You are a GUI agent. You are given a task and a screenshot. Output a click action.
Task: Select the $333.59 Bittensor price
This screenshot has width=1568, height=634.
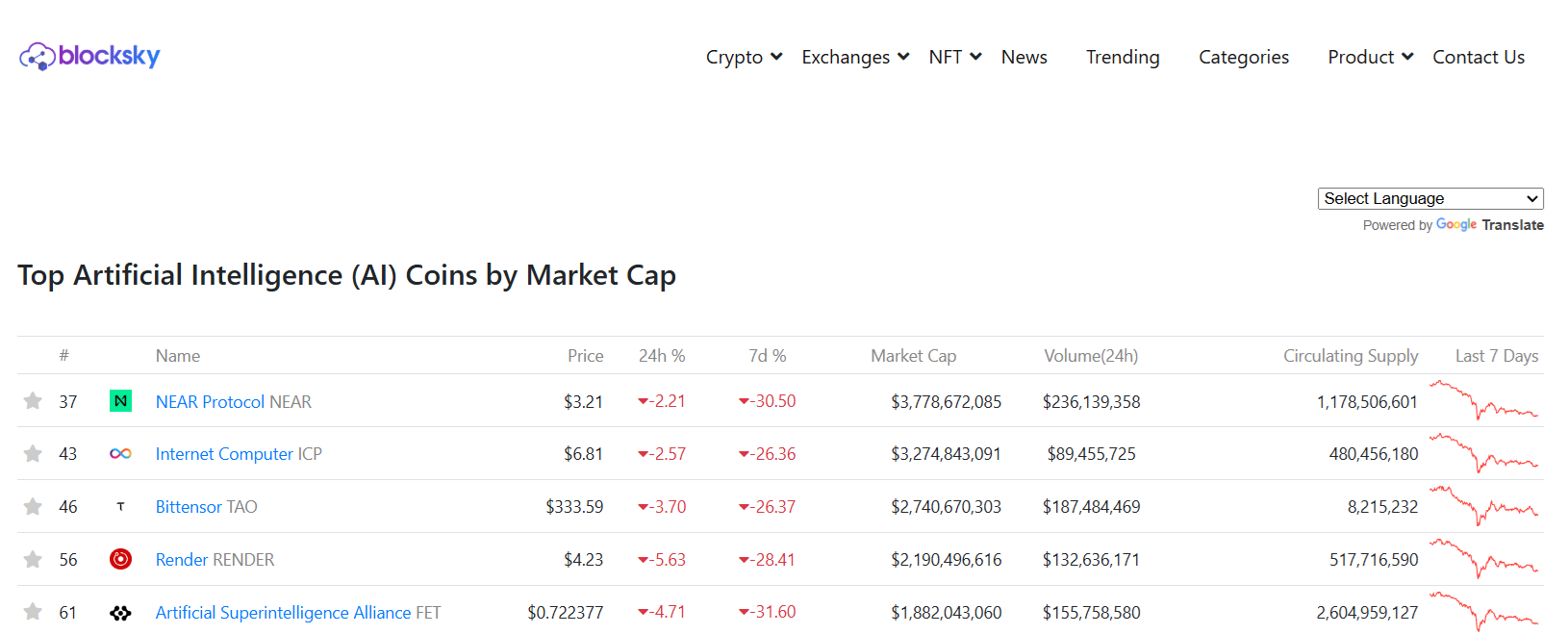click(x=574, y=506)
